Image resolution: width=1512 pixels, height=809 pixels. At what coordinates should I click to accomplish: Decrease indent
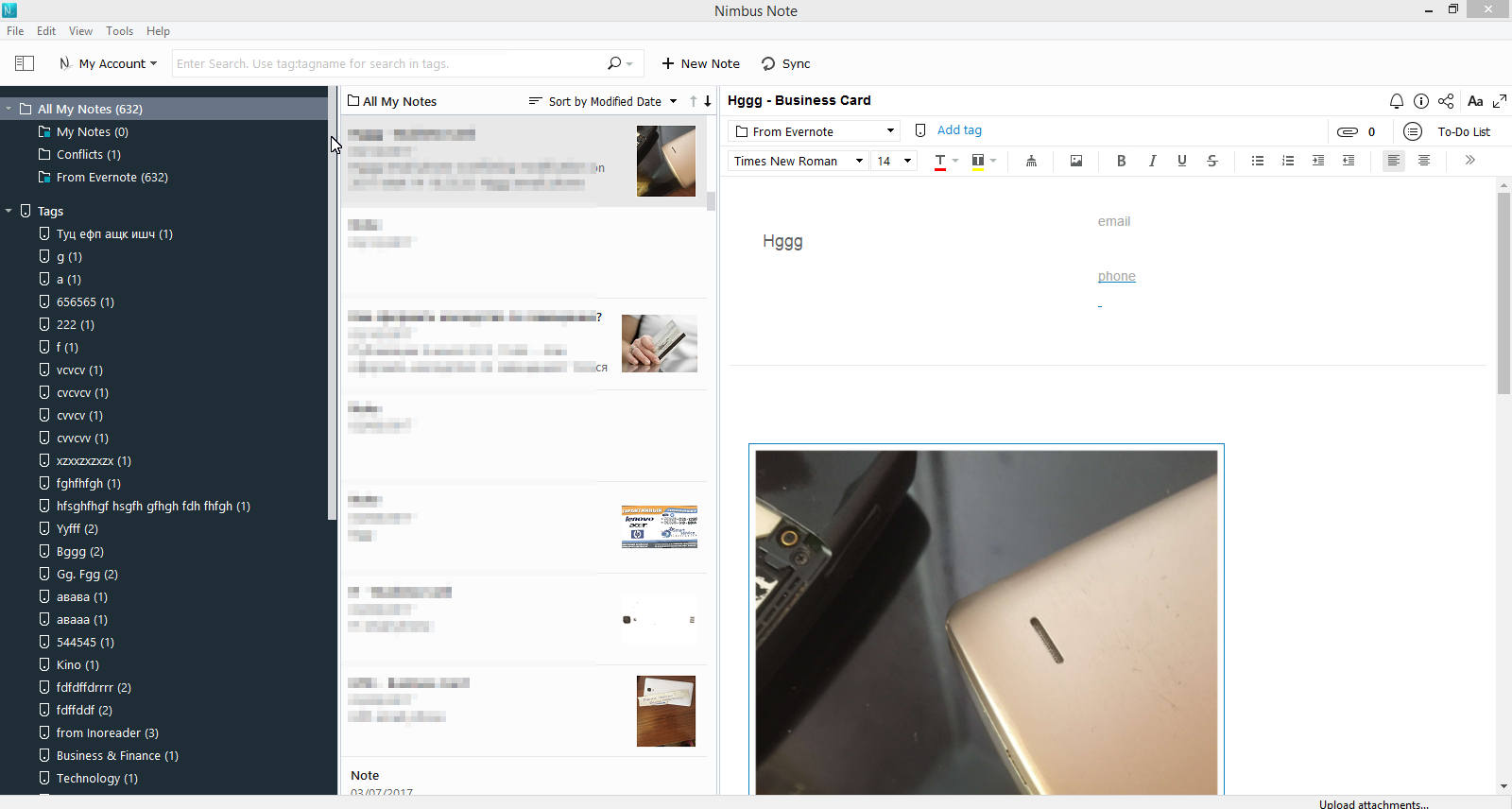point(1349,161)
